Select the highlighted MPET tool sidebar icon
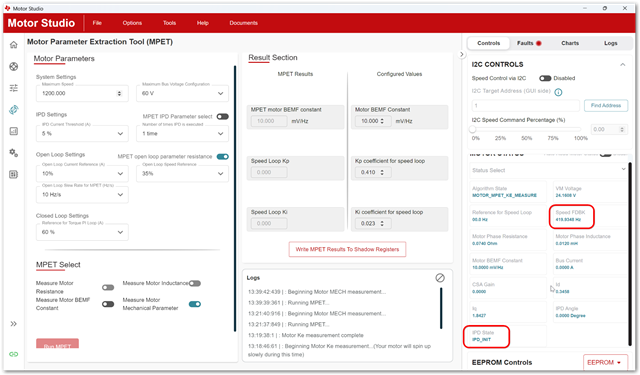The width and height of the screenshot is (640, 375). pyautogui.click(x=13, y=109)
